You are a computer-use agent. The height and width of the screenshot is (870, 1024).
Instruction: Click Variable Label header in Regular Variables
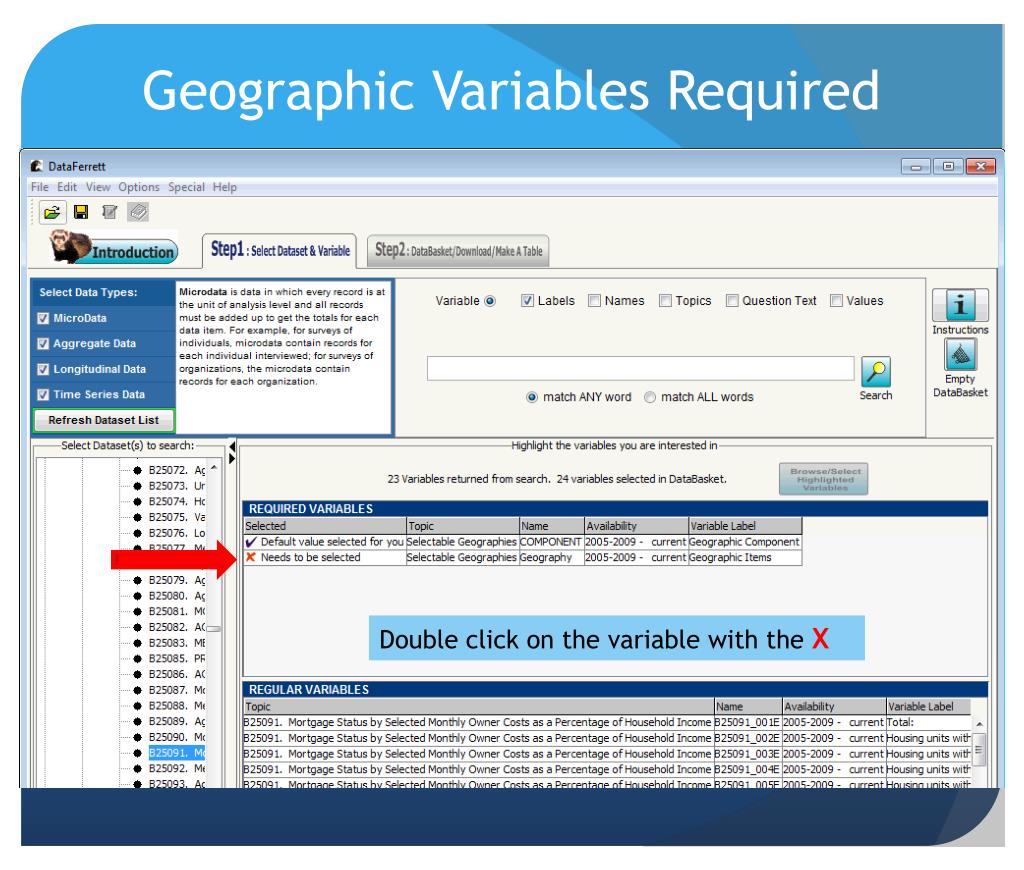[928, 707]
